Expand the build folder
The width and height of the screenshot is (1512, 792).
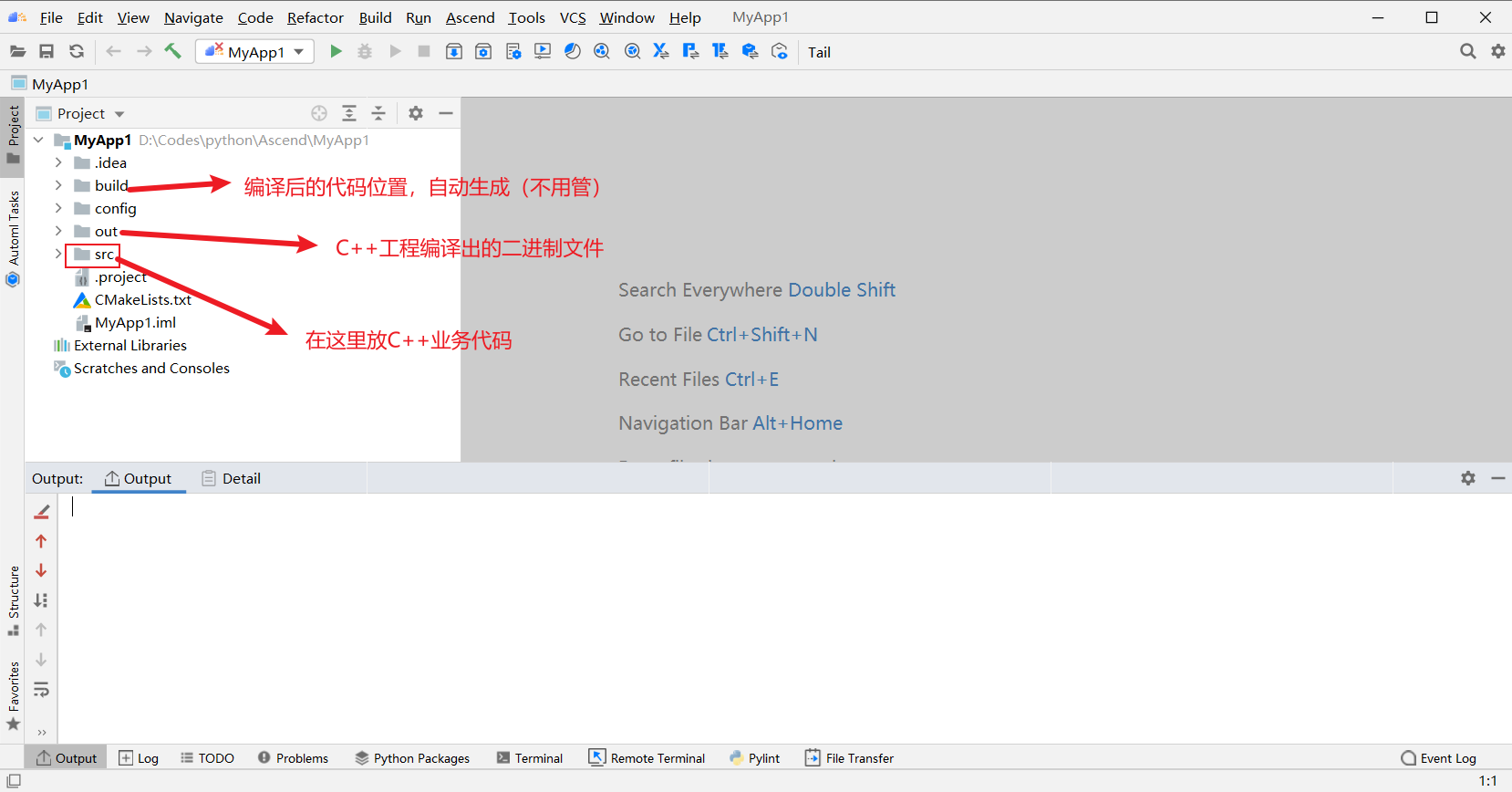(x=58, y=185)
